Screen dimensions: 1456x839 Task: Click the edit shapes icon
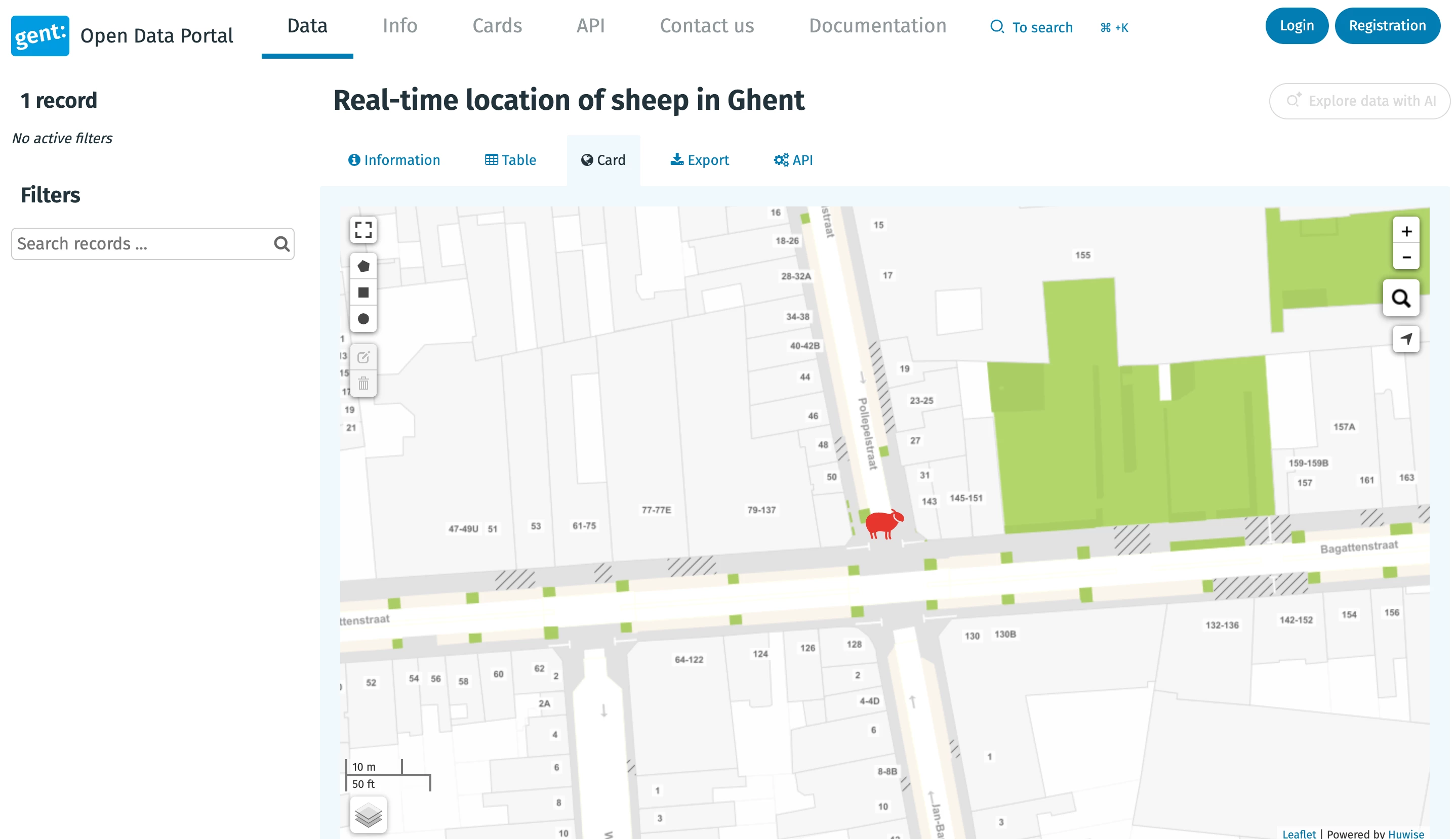363,357
